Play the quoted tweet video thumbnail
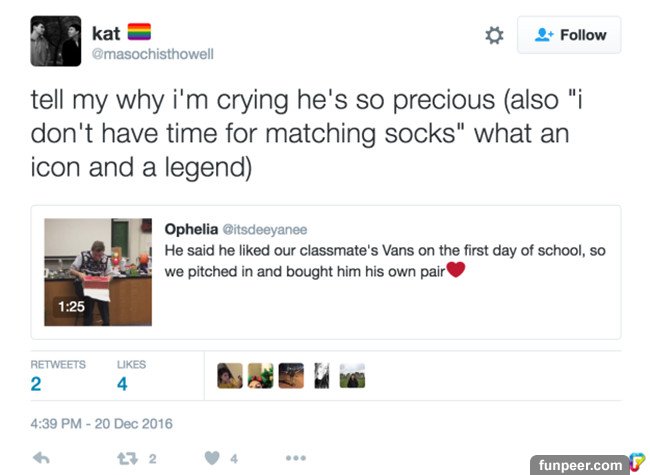The image size is (650, 475). coord(96,272)
